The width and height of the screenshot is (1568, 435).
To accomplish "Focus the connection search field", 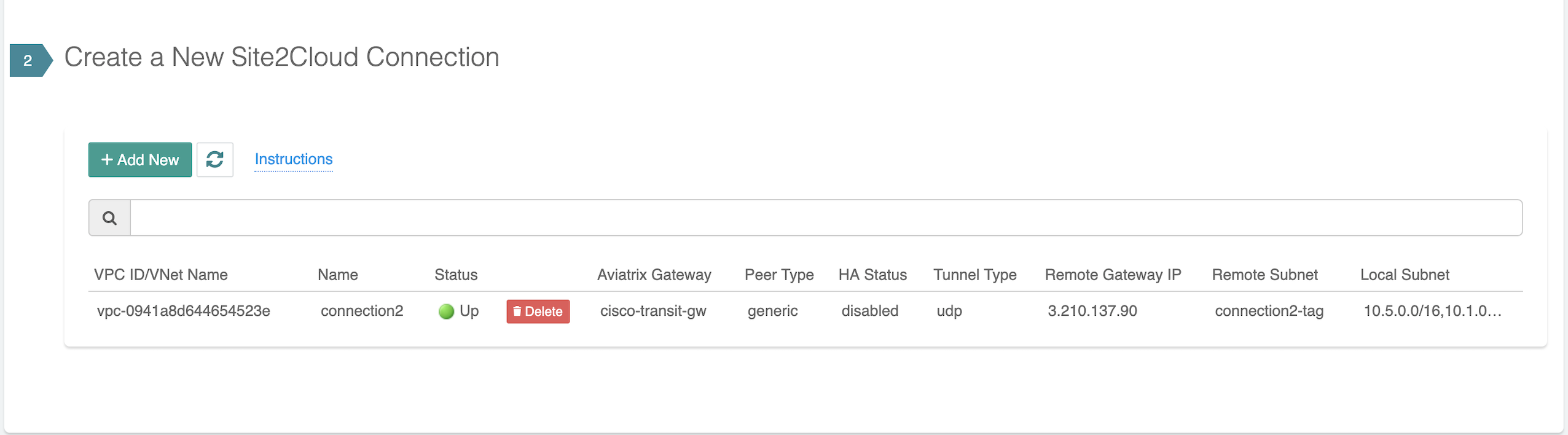I will tap(826, 218).
